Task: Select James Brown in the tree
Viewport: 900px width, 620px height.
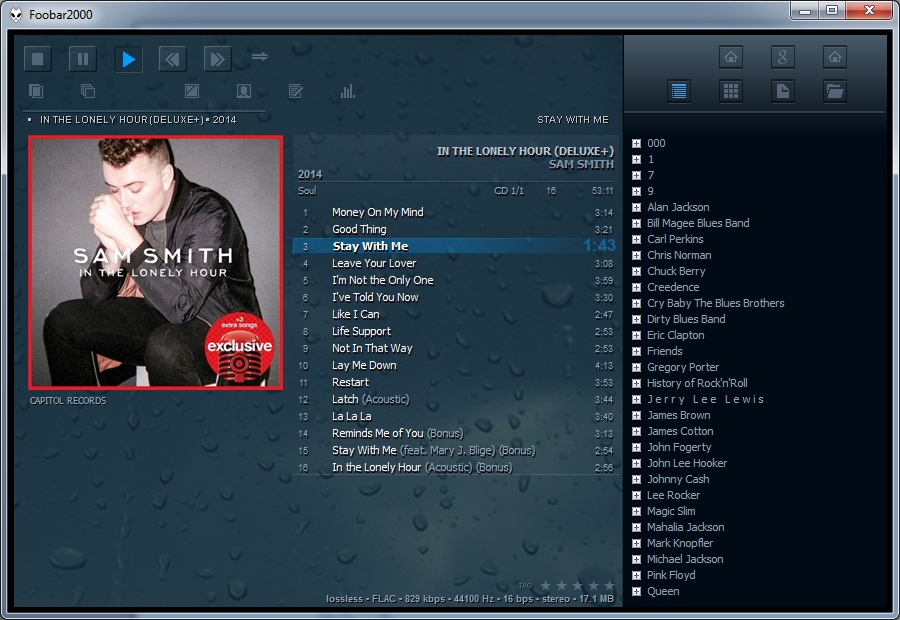Action: pyautogui.click(x=678, y=415)
